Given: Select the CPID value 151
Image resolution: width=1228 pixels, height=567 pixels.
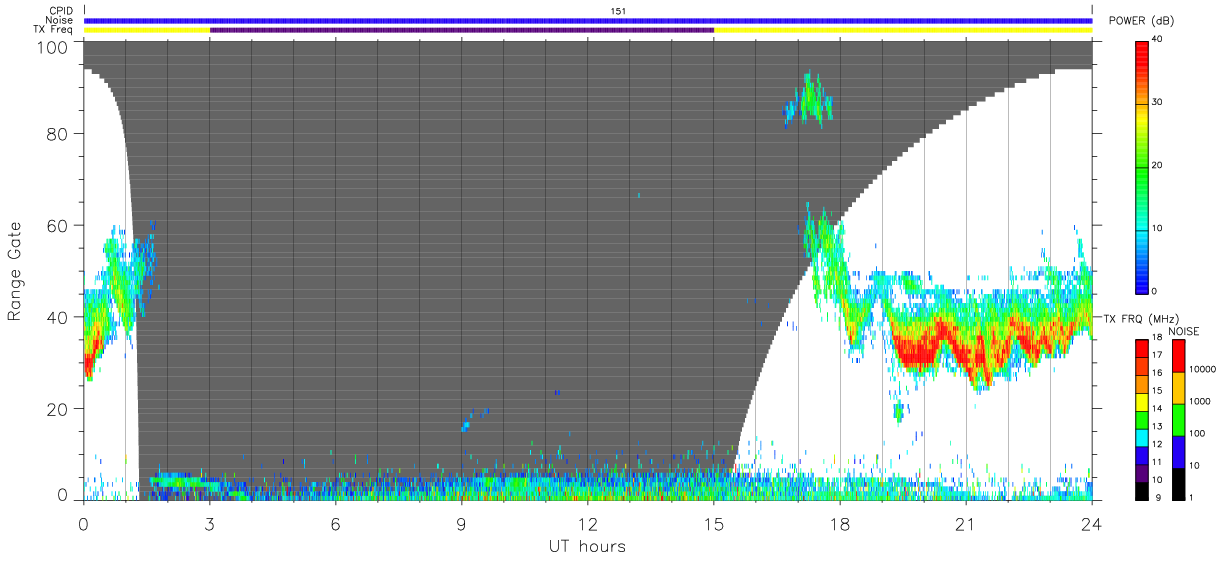Looking at the screenshot, I should click(618, 10).
